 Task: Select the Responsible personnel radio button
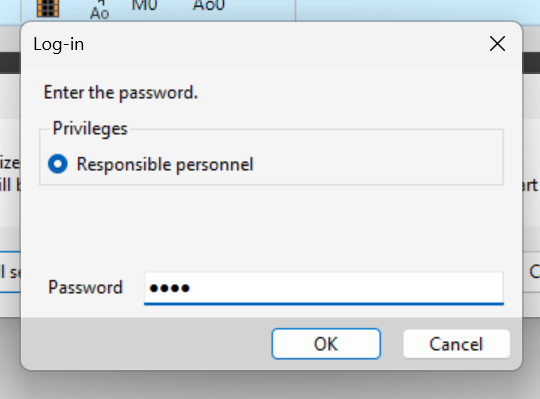58,164
